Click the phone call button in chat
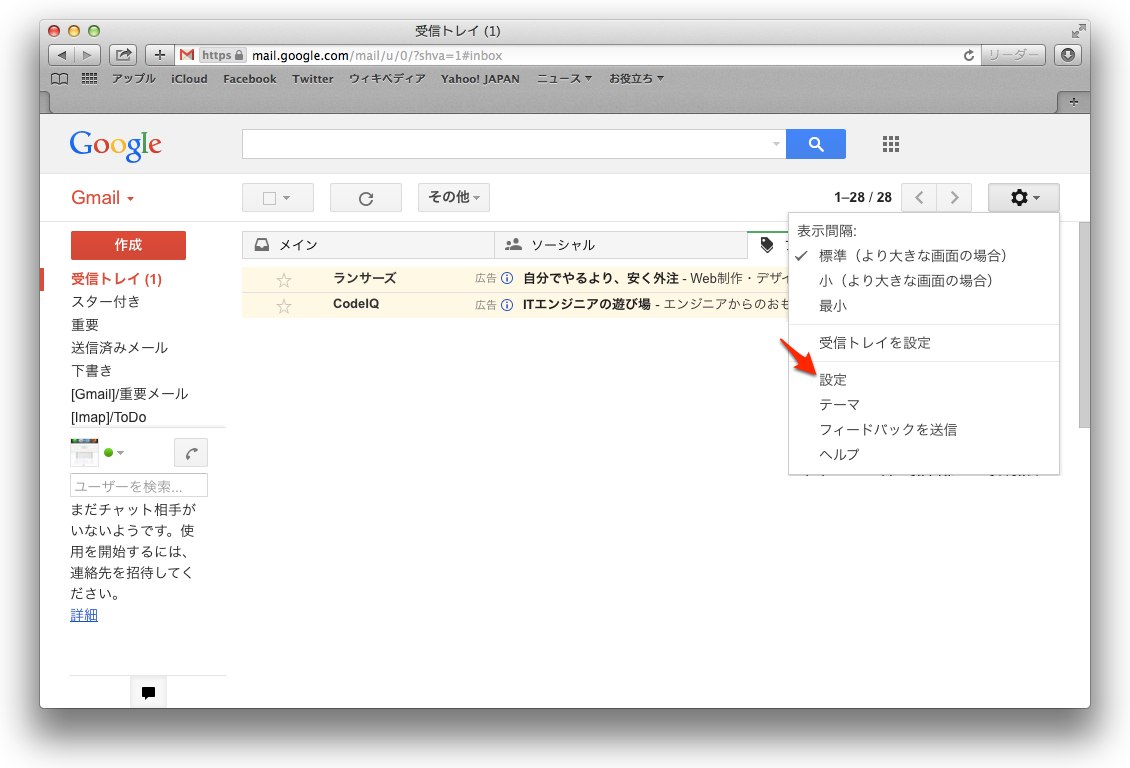The image size is (1130, 768). (x=191, y=453)
